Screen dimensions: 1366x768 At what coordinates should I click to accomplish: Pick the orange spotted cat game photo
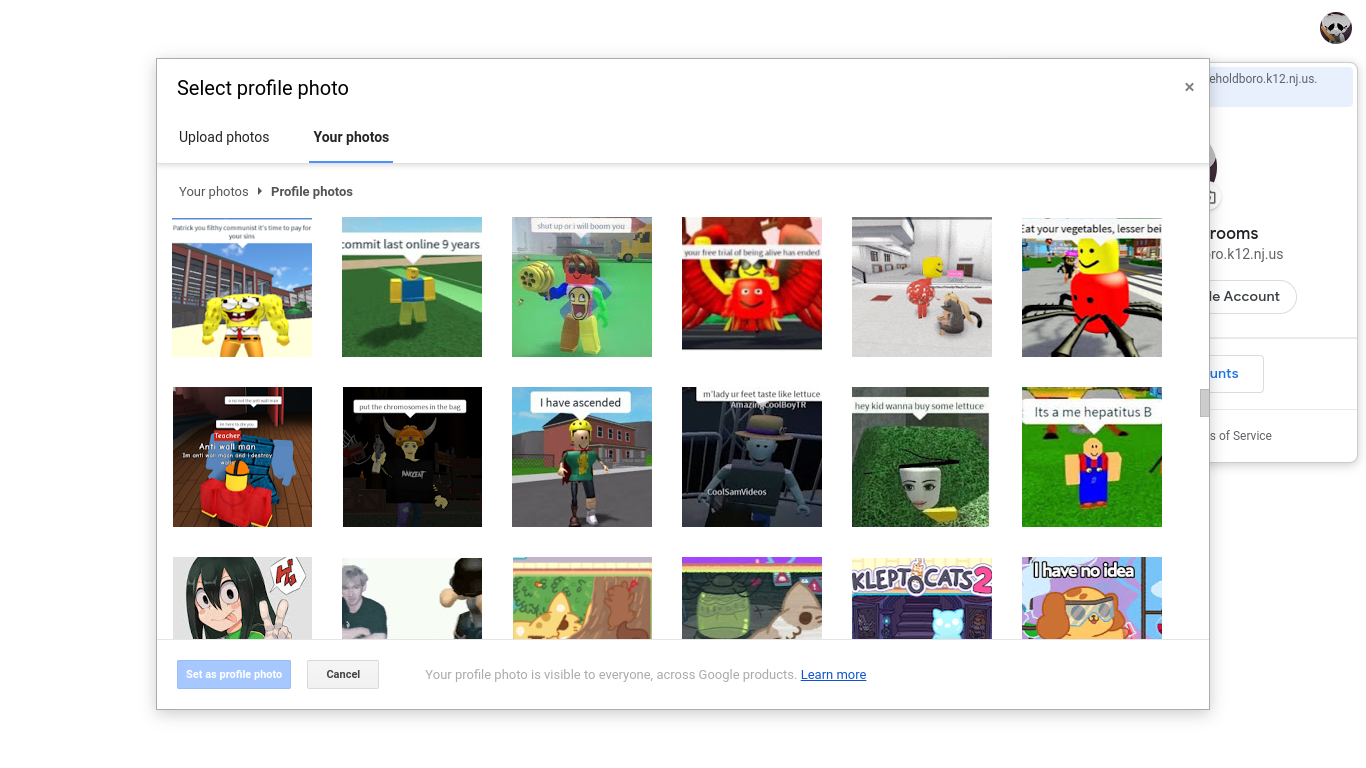click(x=582, y=598)
